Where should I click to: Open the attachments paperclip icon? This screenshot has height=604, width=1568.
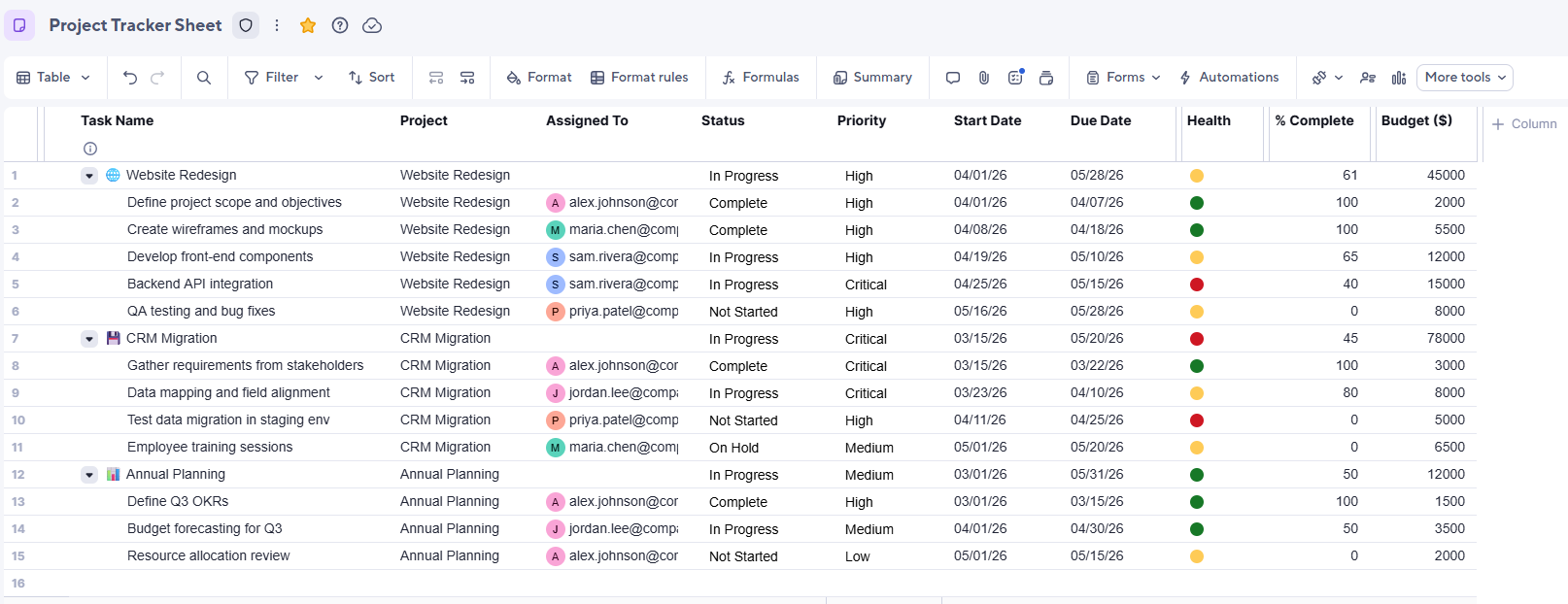coord(984,78)
